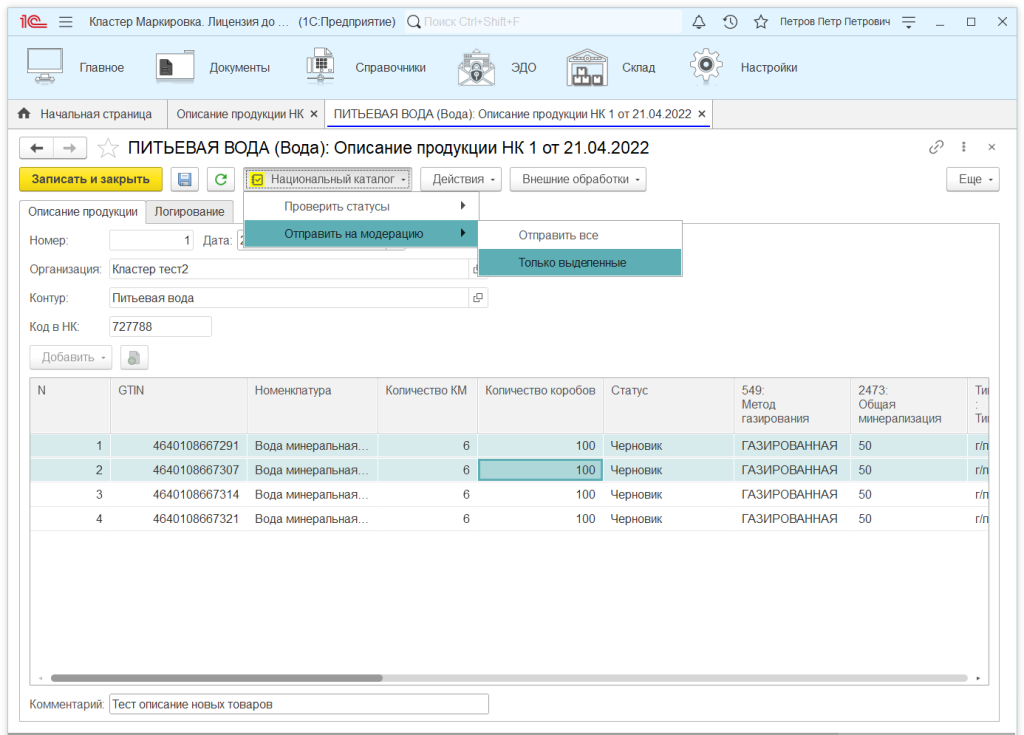Screen dimensions: 1024x735
Task: Click the green refresh icon
Action: click(219, 179)
